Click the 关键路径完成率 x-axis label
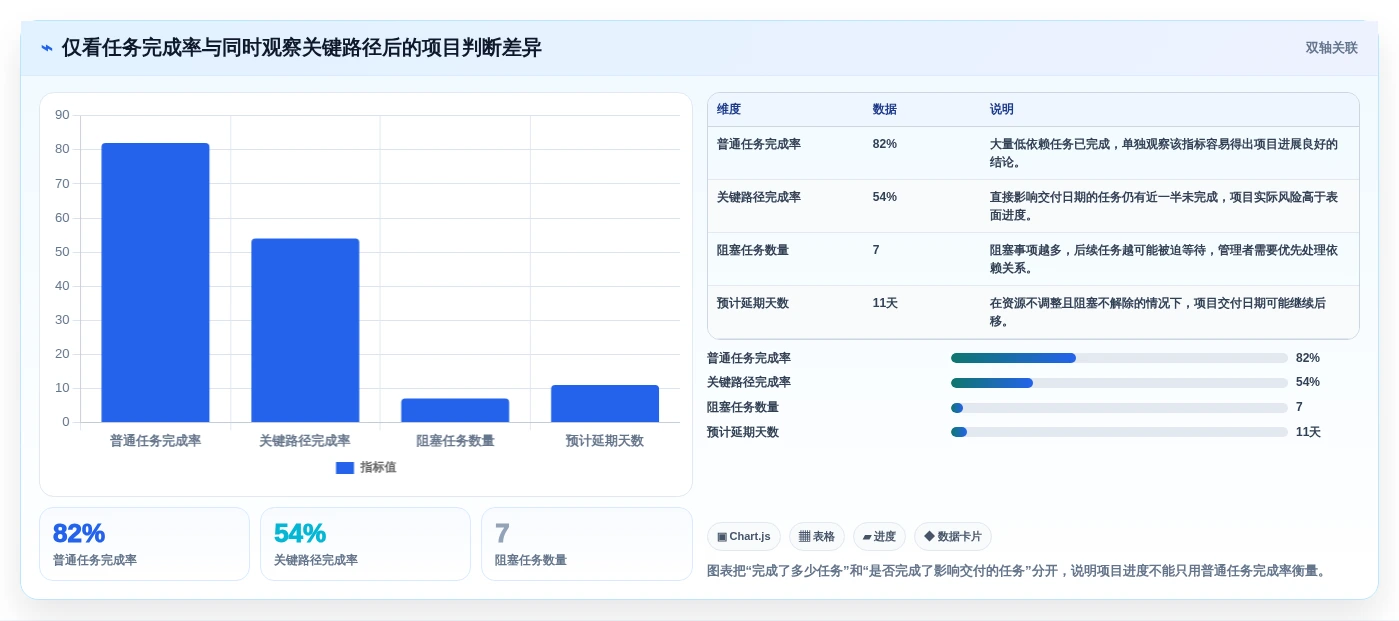Image resolution: width=1399 pixels, height=621 pixels. pos(305,440)
